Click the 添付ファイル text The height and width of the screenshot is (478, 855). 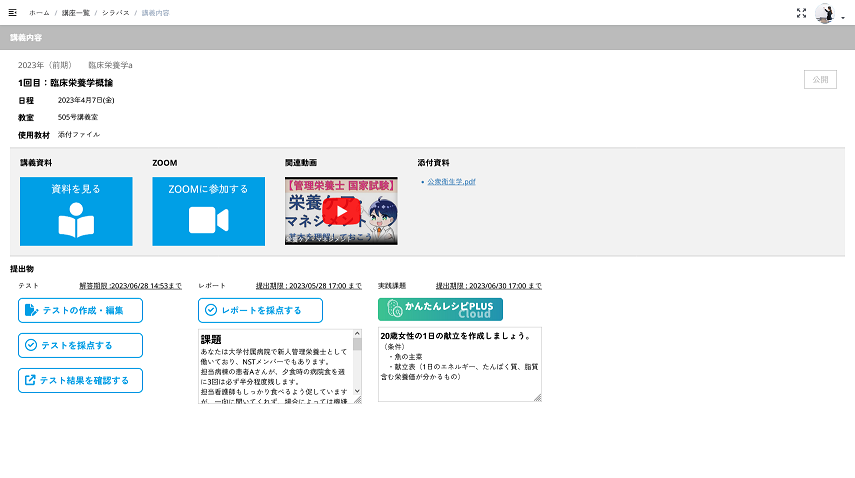79,135
